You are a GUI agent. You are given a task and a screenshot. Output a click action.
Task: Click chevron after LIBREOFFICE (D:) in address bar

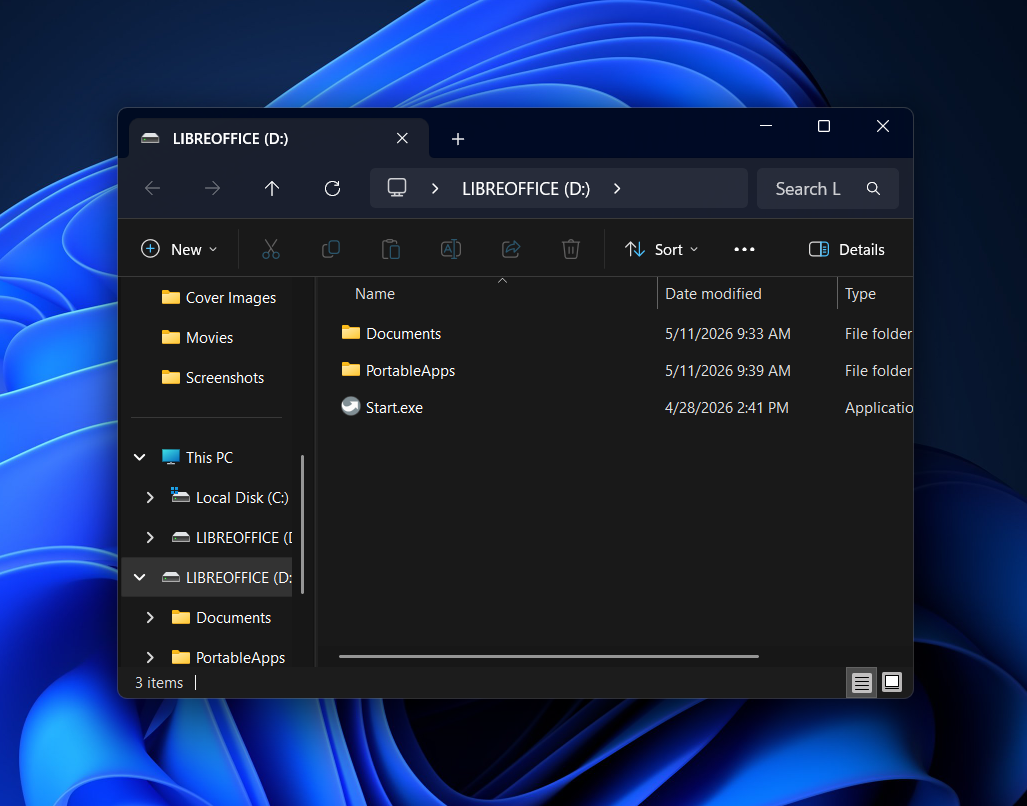617,189
